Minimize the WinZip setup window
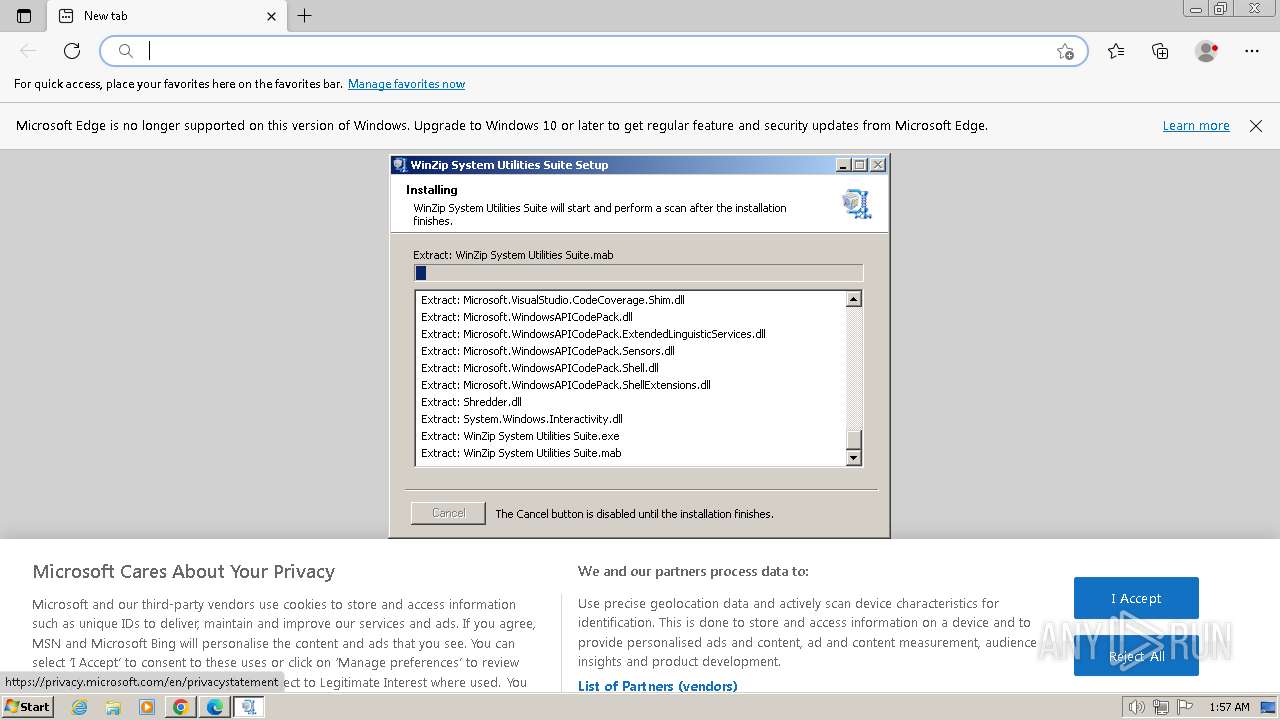 (843, 165)
